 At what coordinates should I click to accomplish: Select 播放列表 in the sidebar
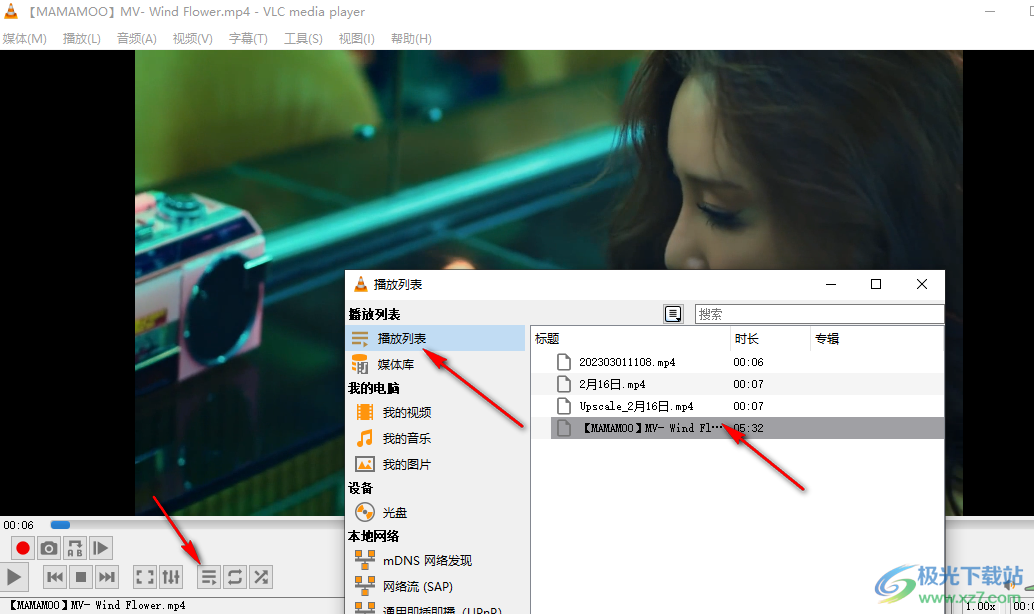point(435,338)
